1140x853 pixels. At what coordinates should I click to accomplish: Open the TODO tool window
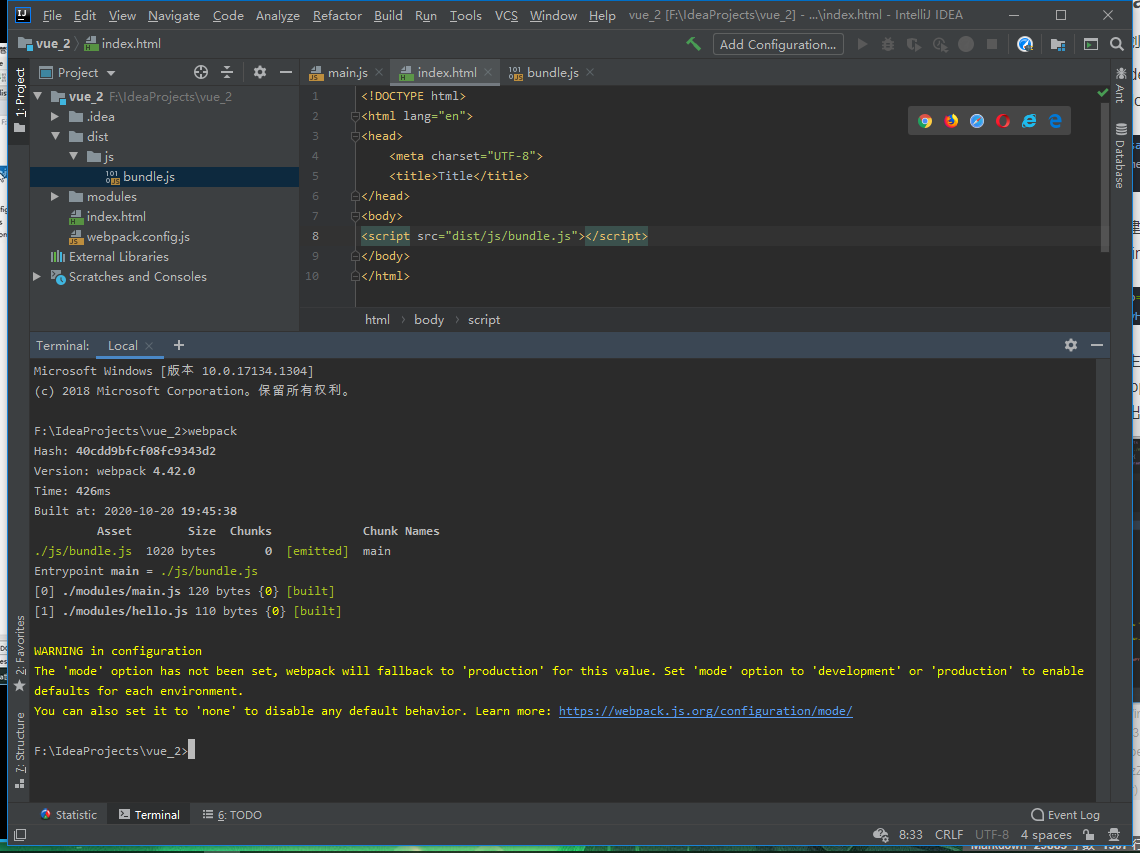tap(232, 814)
